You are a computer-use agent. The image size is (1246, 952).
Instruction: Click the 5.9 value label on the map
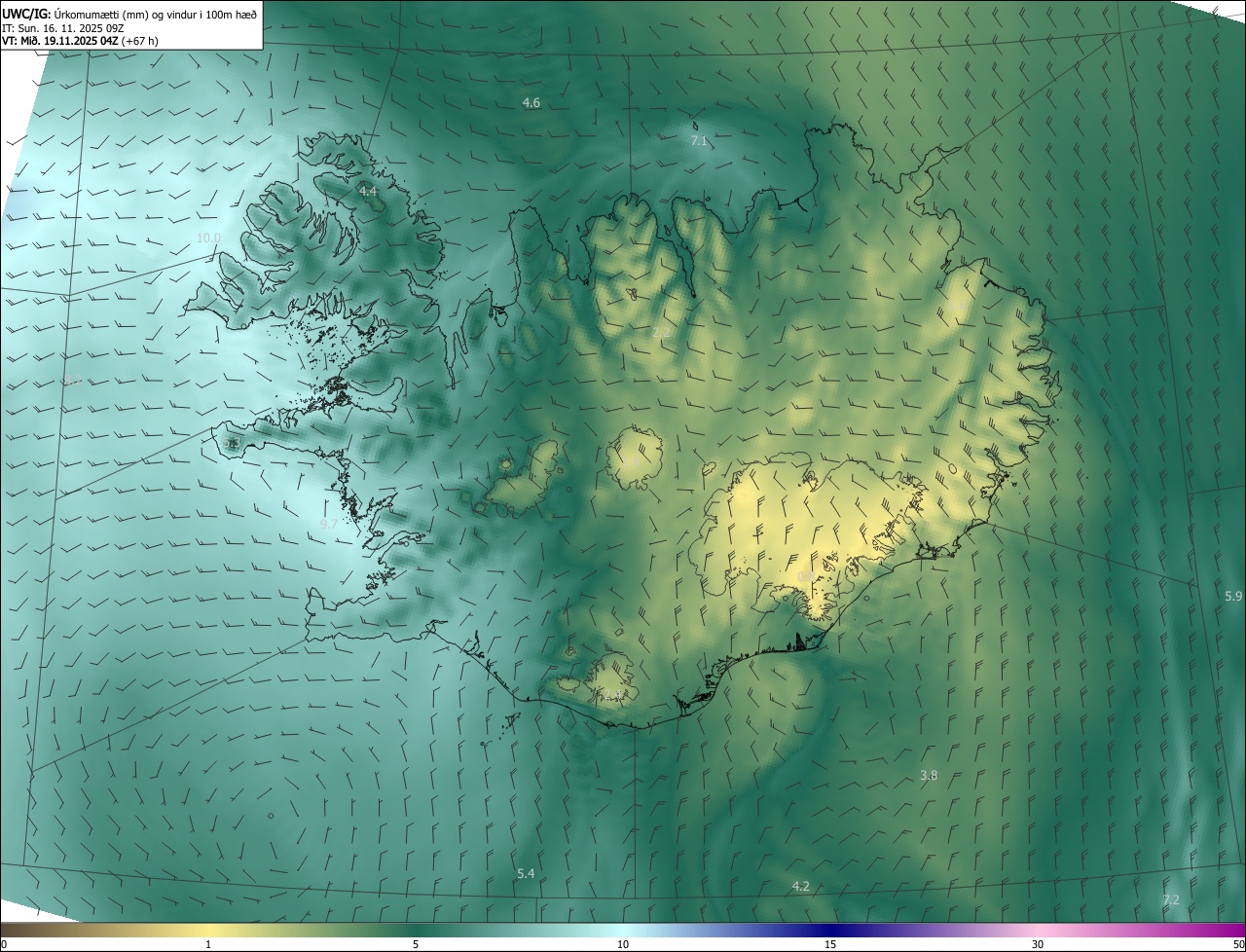[1233, 596]
